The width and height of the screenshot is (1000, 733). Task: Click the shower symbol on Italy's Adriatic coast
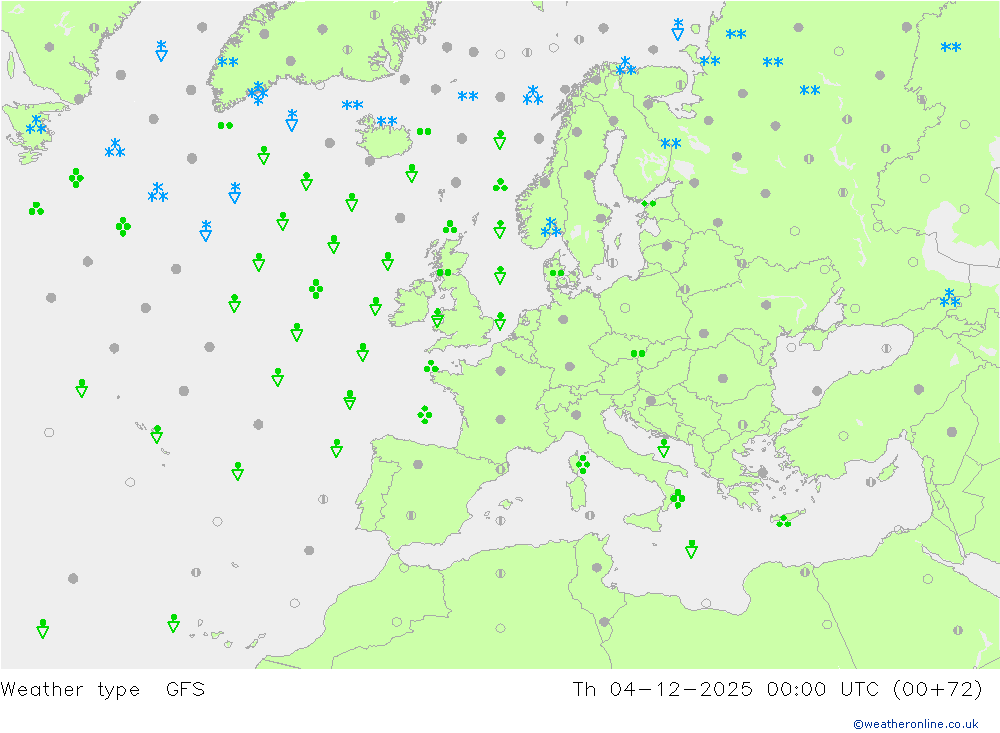coord(663,447)
